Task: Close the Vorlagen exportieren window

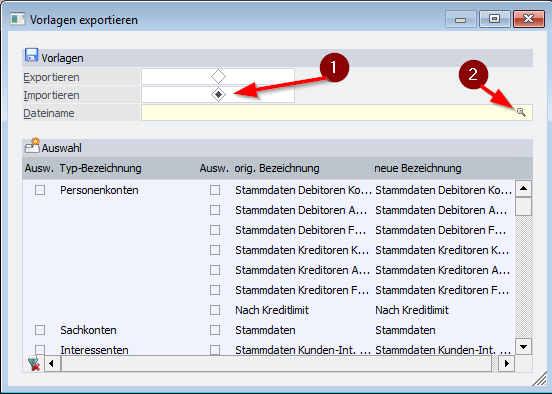Action: 528,19
